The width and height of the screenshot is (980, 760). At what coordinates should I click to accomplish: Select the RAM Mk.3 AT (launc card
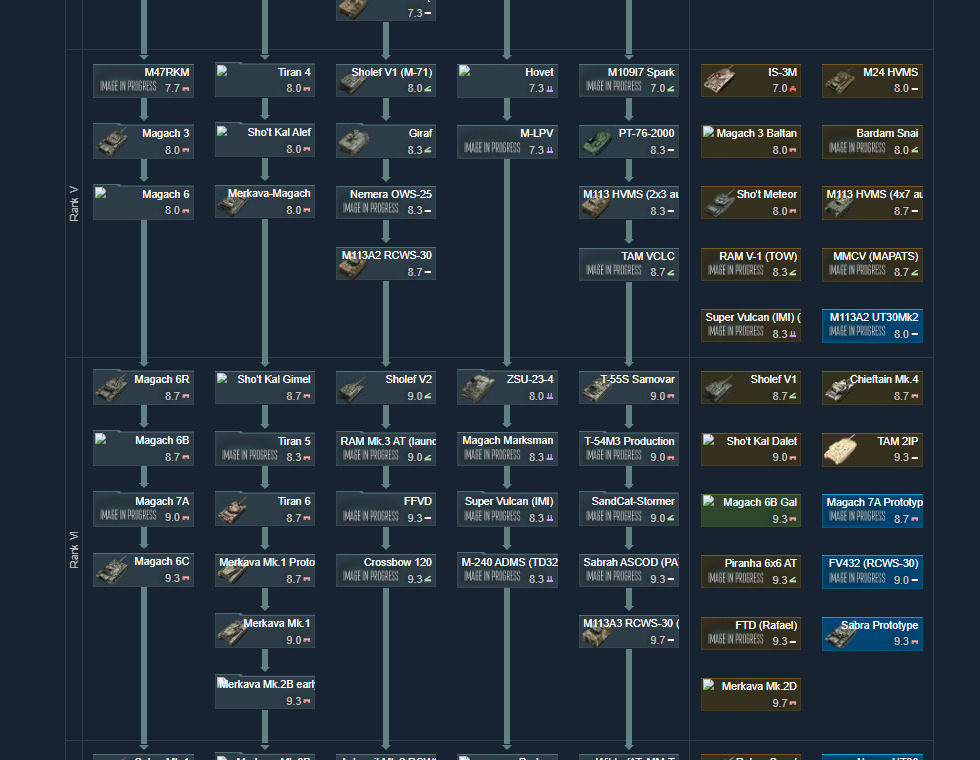pos(386,449)
